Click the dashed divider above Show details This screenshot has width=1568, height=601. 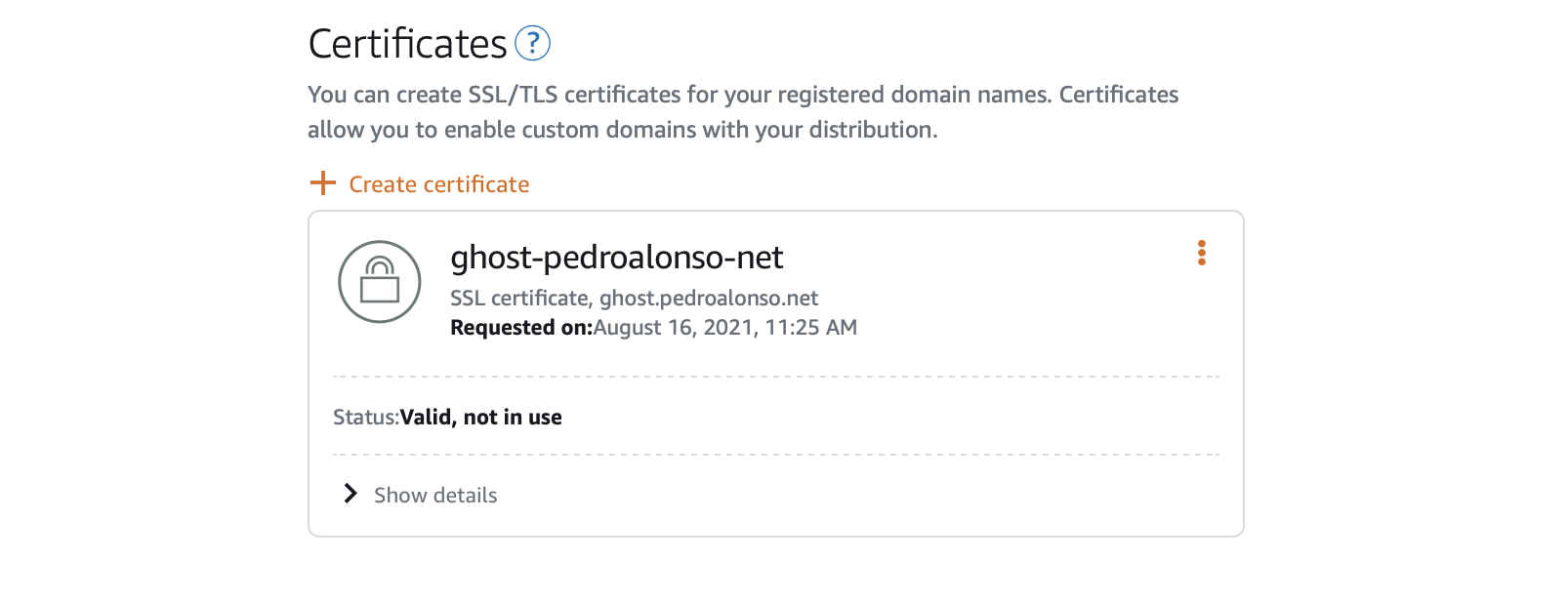776,455
